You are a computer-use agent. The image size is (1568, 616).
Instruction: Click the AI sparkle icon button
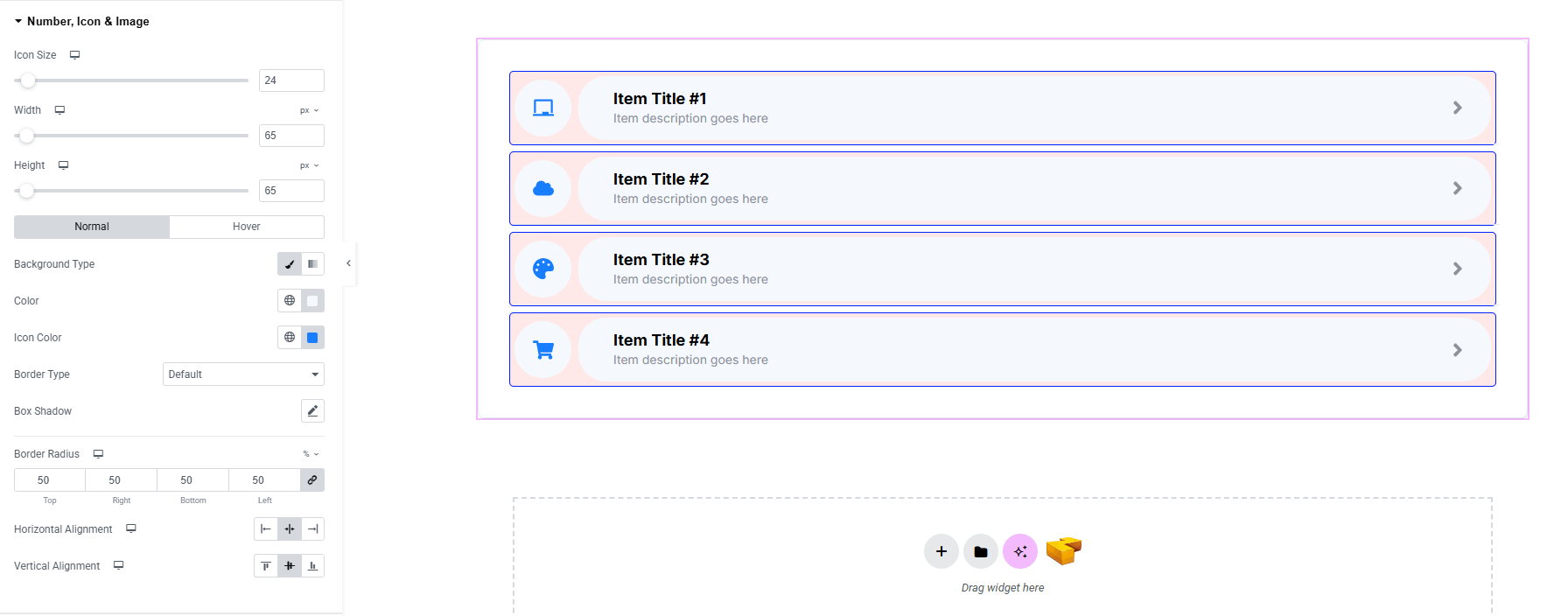pos(1019,551)
